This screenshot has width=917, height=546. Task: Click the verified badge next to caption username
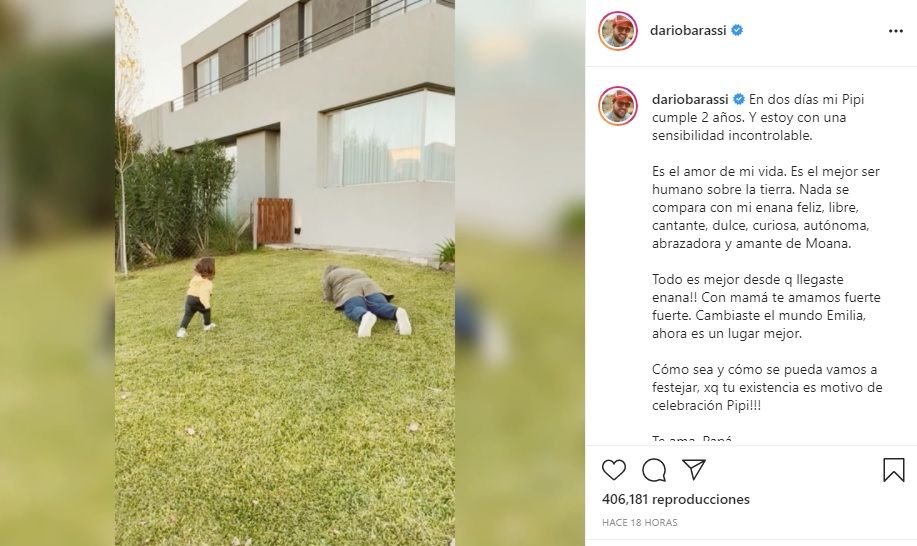pyautogui.click(x=739, y=99)
